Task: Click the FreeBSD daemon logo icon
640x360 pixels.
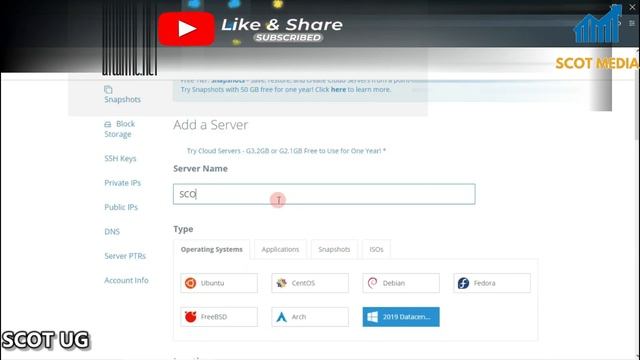Action: [x=190, y=317]
